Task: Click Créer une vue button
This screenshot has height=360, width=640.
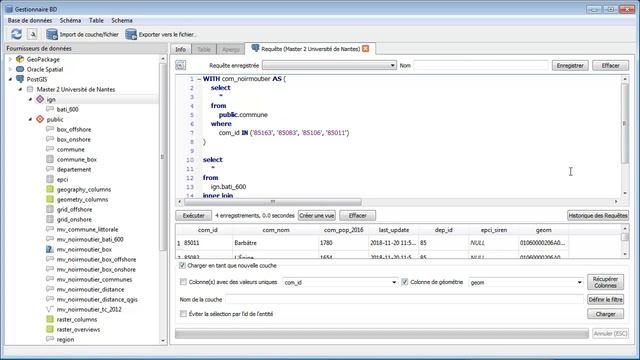Action: [x=317, y=215]
